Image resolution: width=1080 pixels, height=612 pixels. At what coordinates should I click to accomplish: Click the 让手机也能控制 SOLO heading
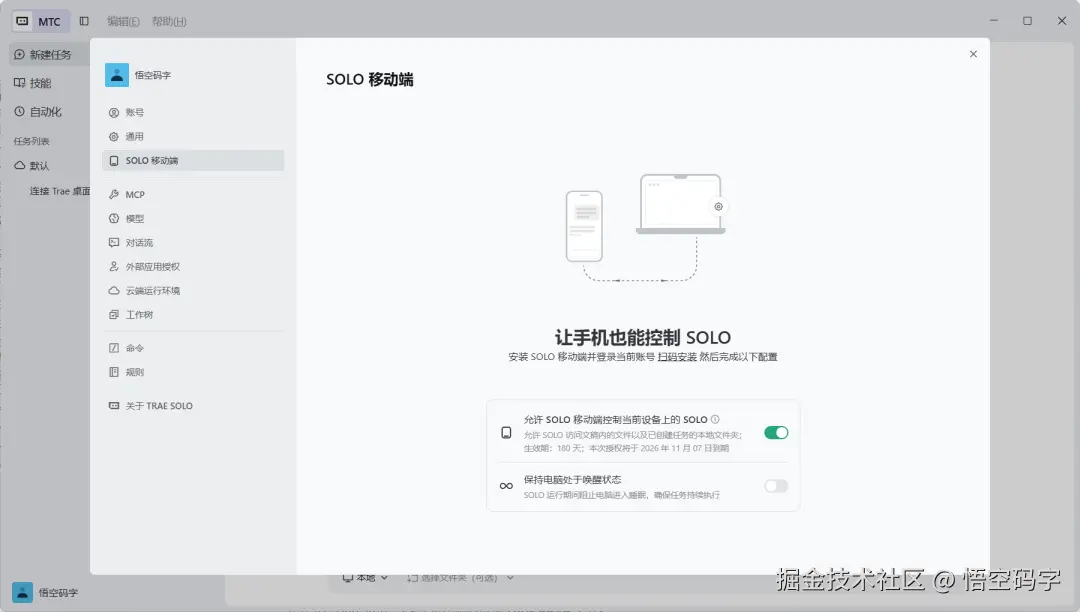(643, 337)
